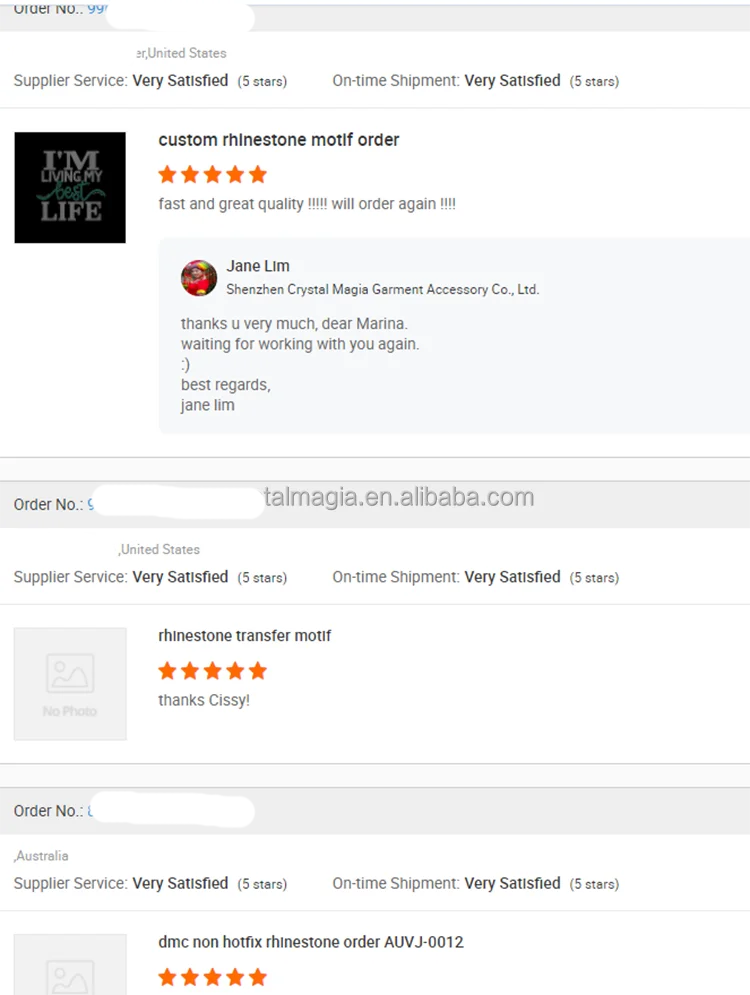750x995 pixels.
Task: Open Shenzhen Crystal Magia Garment Accessory Co. link
Action: [x=383, y=289]
